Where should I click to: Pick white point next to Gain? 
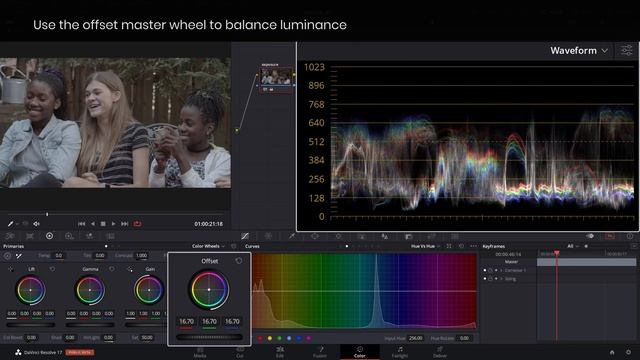tap(130, 269)
